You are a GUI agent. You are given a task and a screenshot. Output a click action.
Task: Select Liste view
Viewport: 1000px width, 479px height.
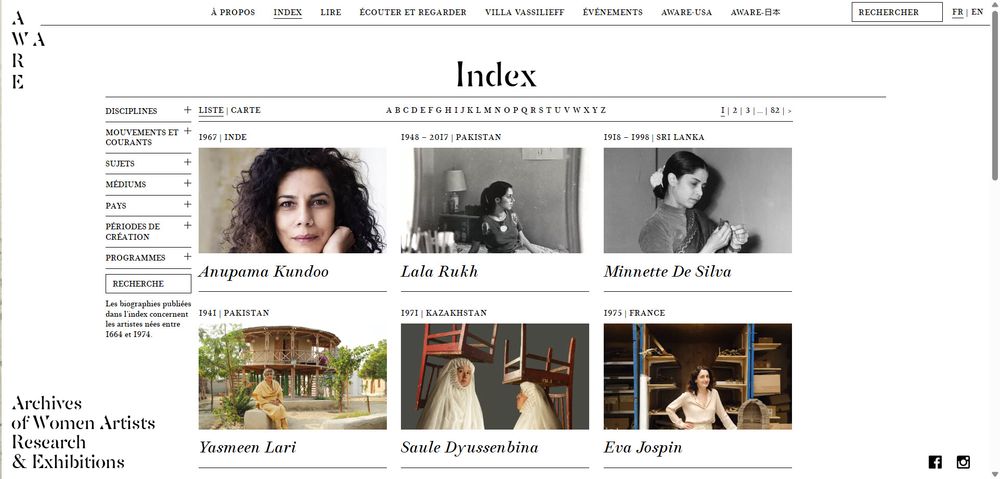211,110
